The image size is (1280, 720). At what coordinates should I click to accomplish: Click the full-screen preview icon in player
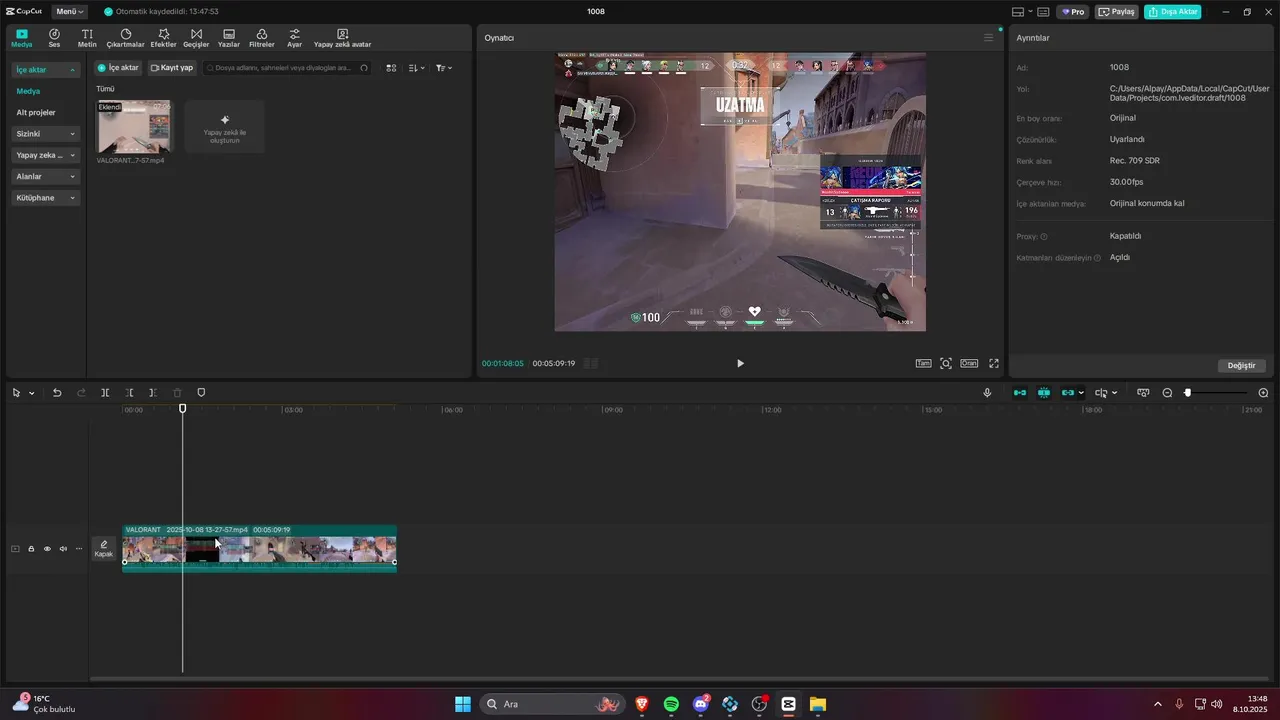pos(994,363)
